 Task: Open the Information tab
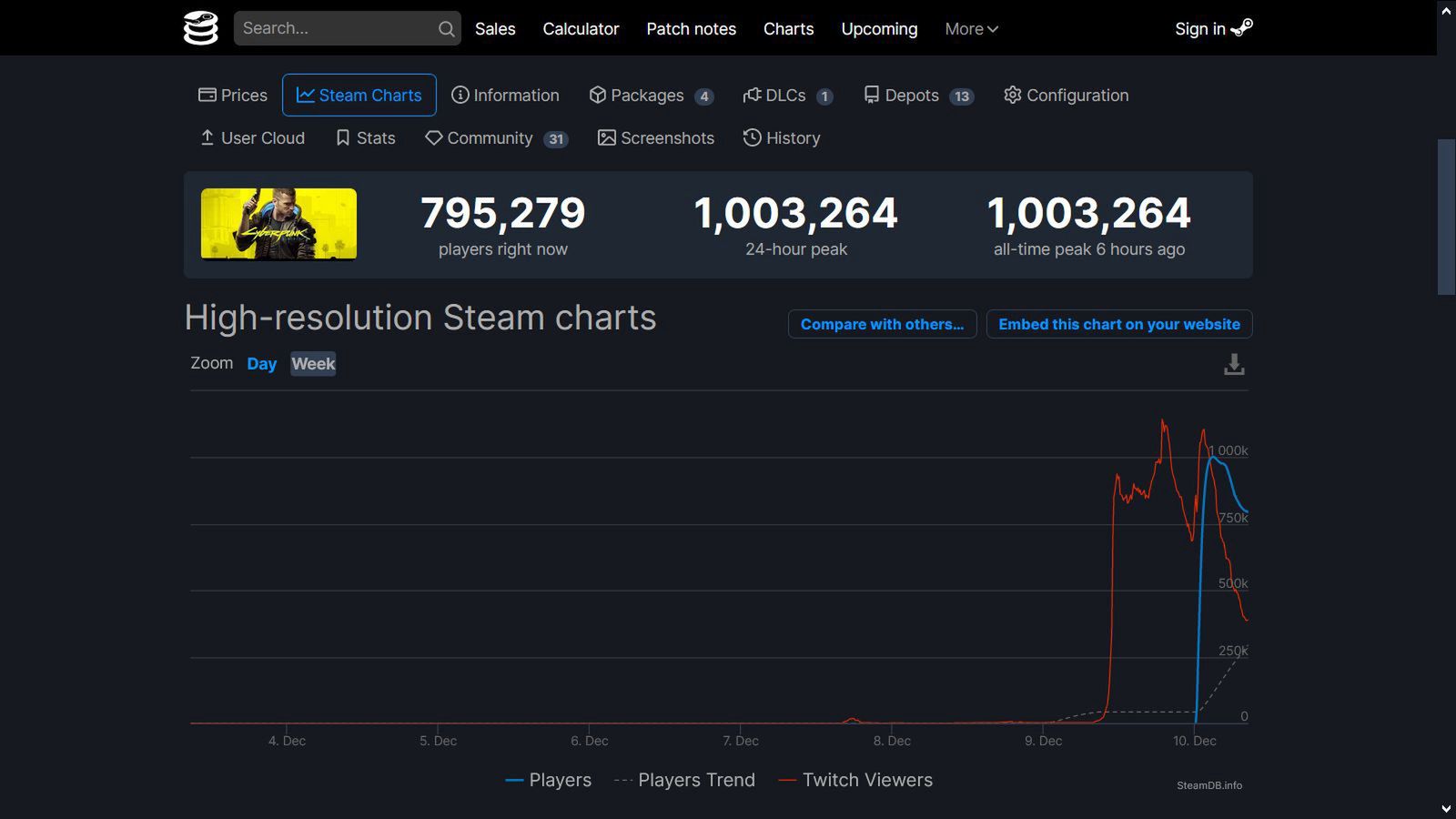[506, 96]
